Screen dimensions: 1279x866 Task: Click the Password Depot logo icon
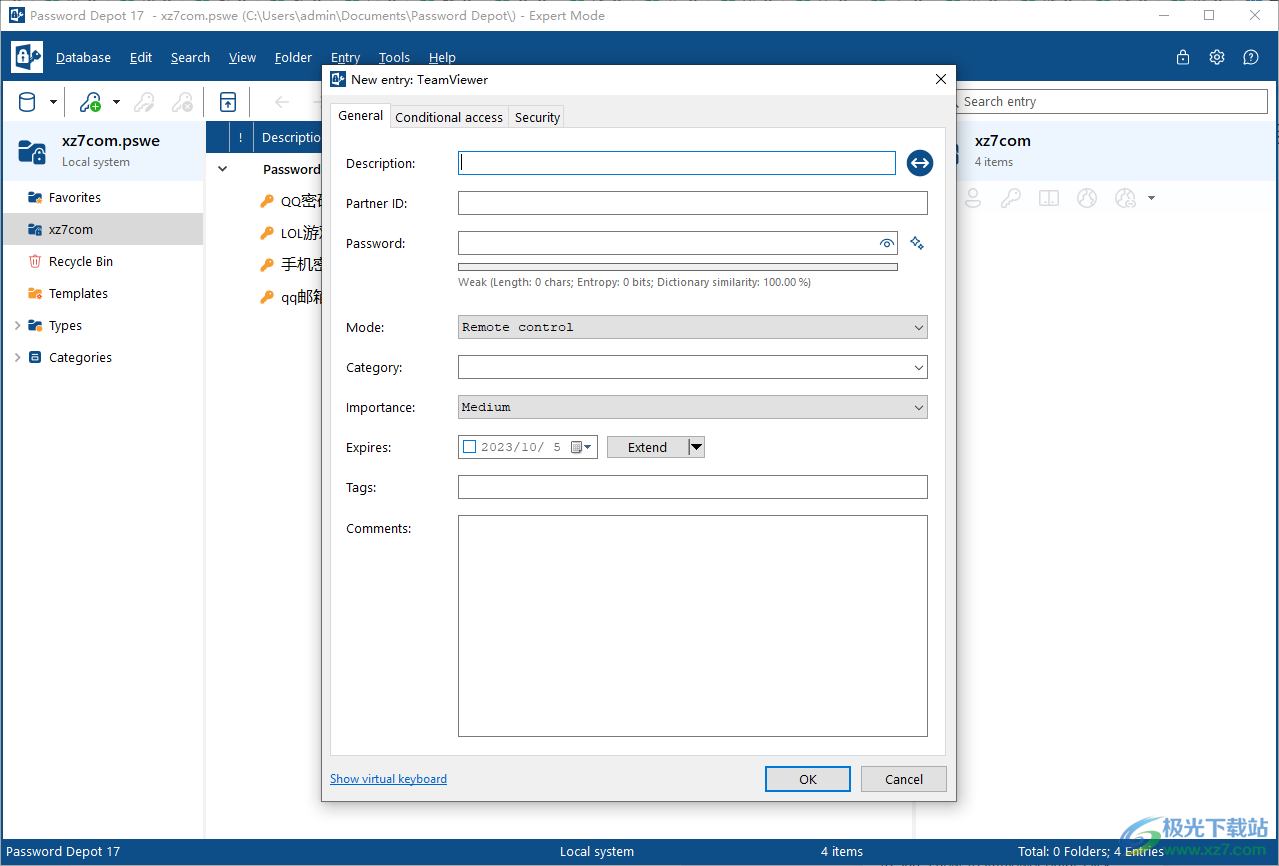pyautogui.click(x=27, y=57)
